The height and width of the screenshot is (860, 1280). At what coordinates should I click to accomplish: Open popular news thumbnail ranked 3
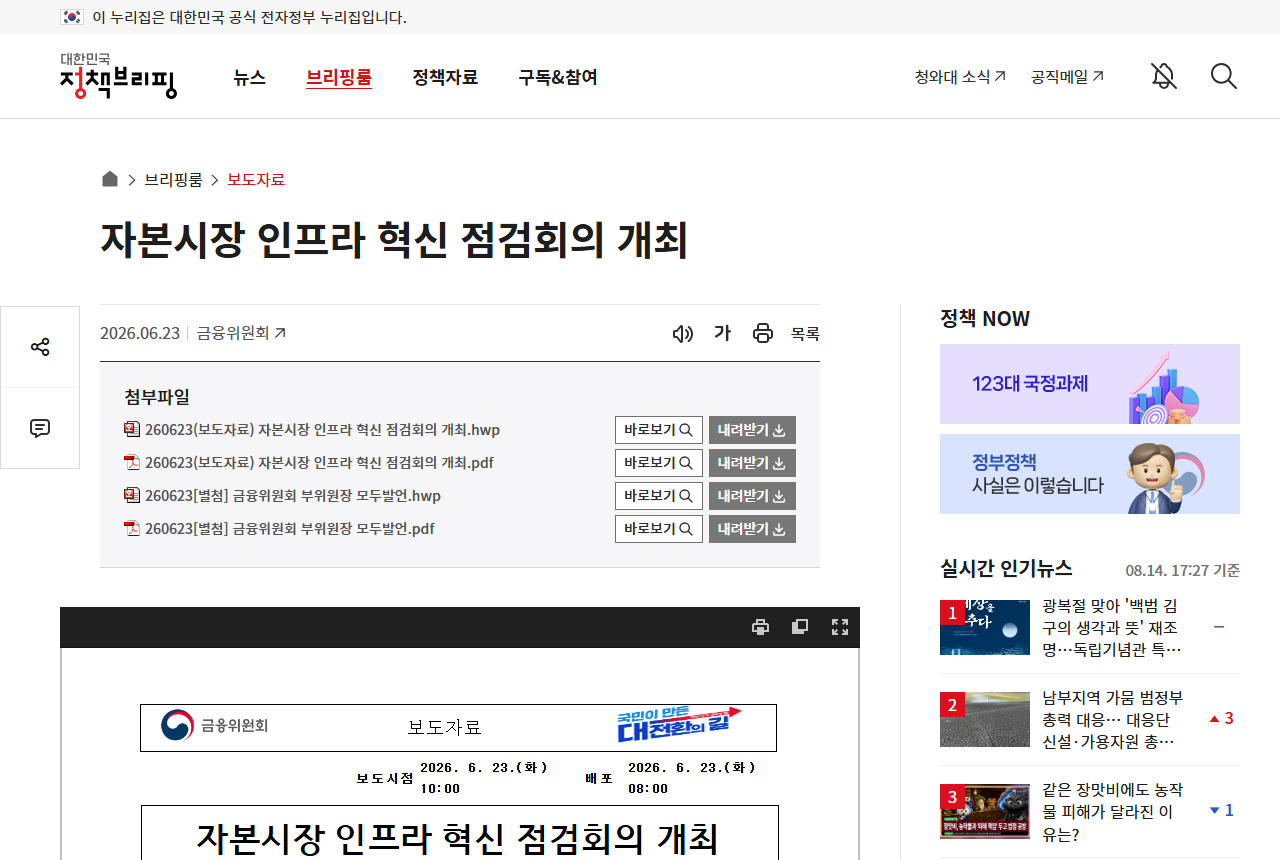pos(985,811)
